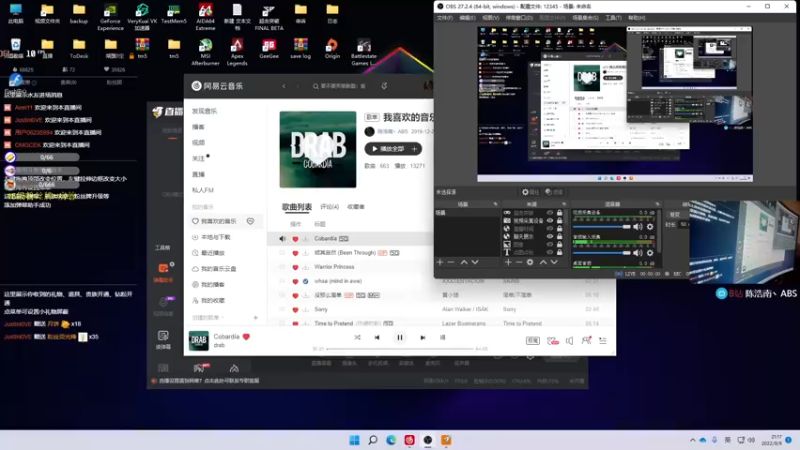The height and width of the screenshot is (450, 800).
Task: Toggle visibility of the text source in OBS
Action: click(550, 252)
